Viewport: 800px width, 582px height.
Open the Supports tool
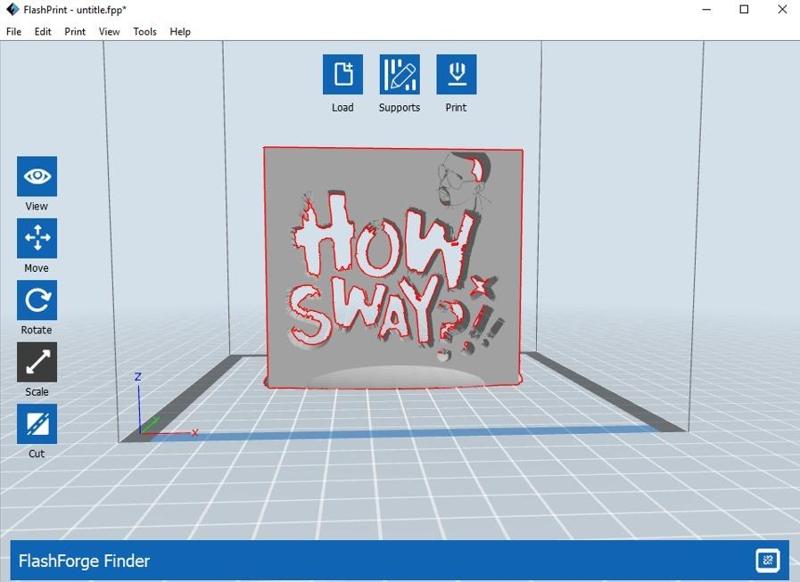(x=399, y=74)
